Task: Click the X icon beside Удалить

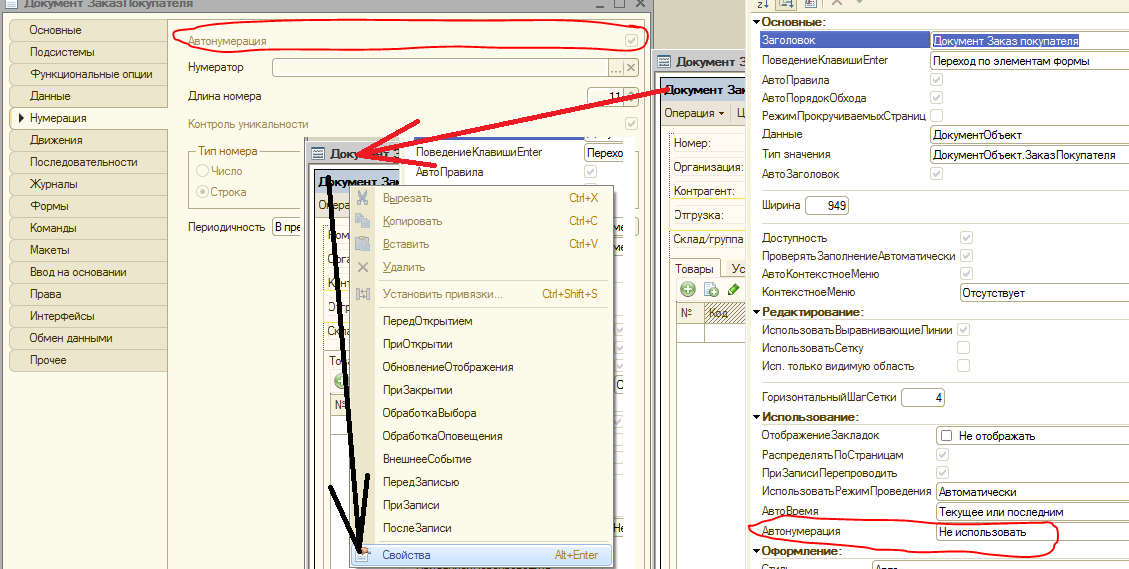Action: tap(363, 267)
